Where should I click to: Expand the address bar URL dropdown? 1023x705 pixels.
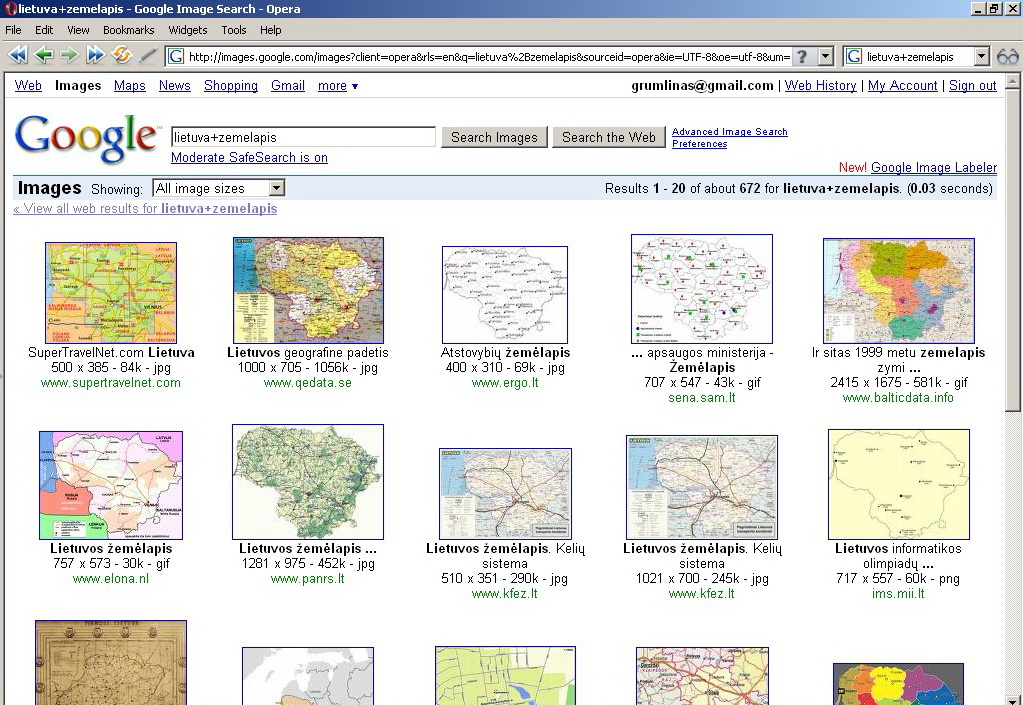(x=826, y=57)
